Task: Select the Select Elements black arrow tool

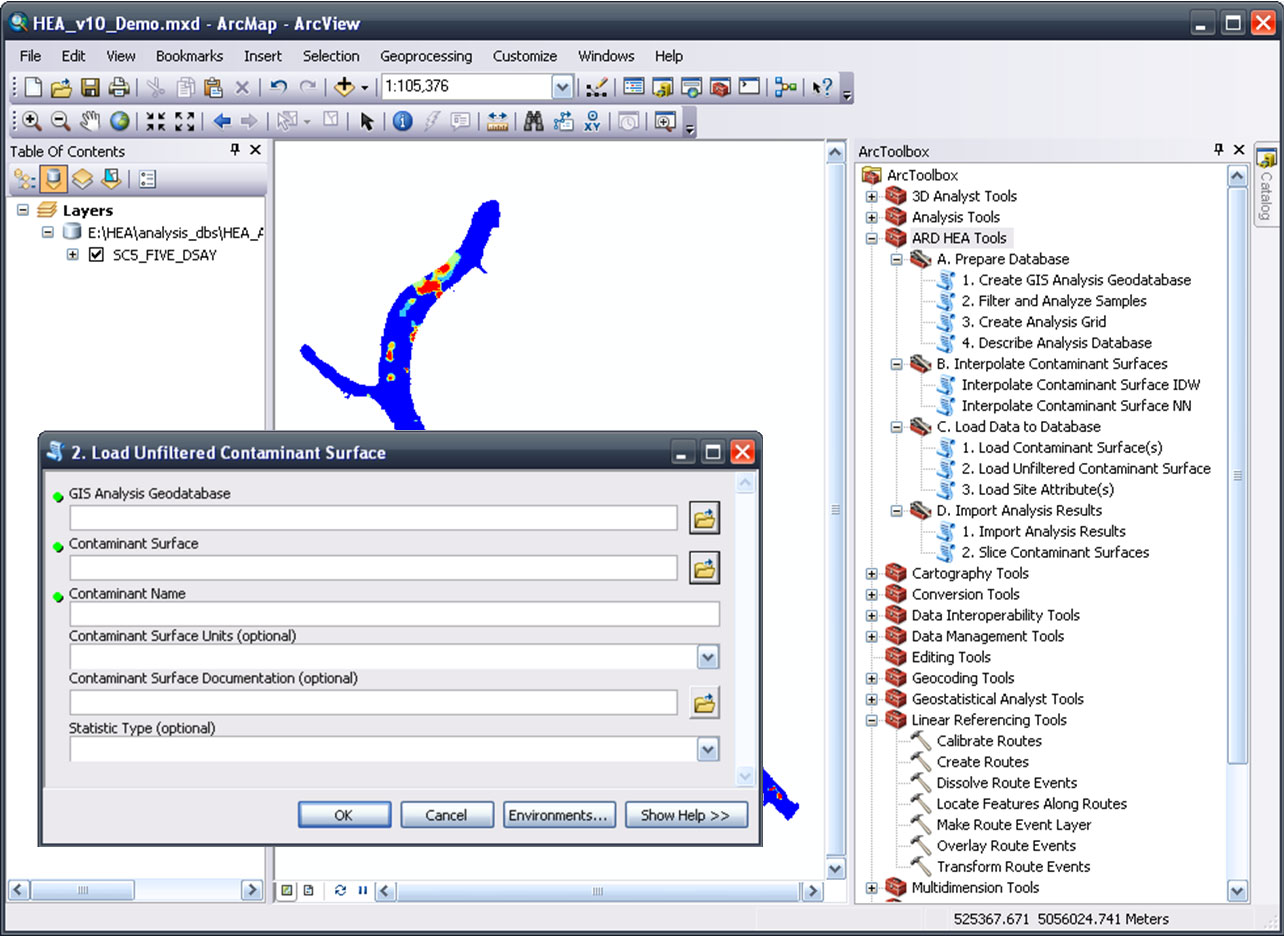Action: click(367, 121)
